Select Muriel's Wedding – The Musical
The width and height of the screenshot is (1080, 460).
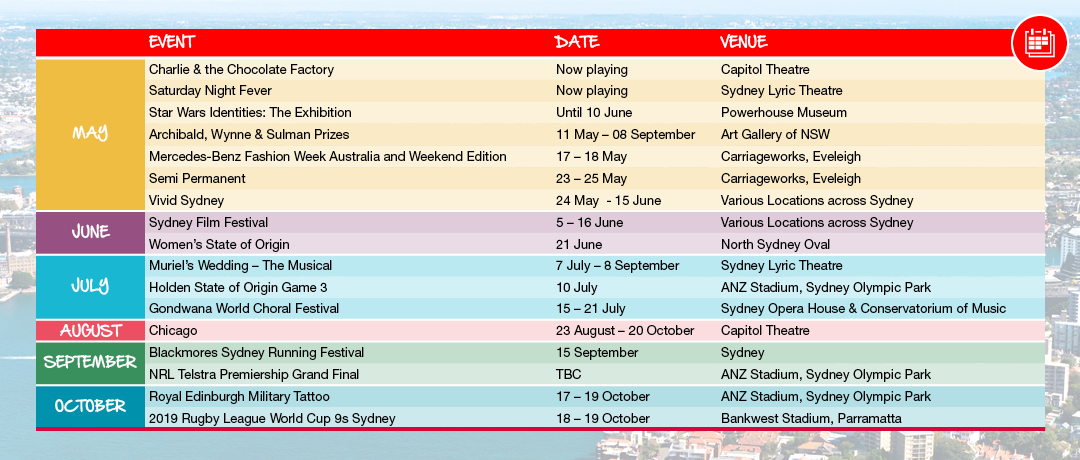[x=240, y=265]
